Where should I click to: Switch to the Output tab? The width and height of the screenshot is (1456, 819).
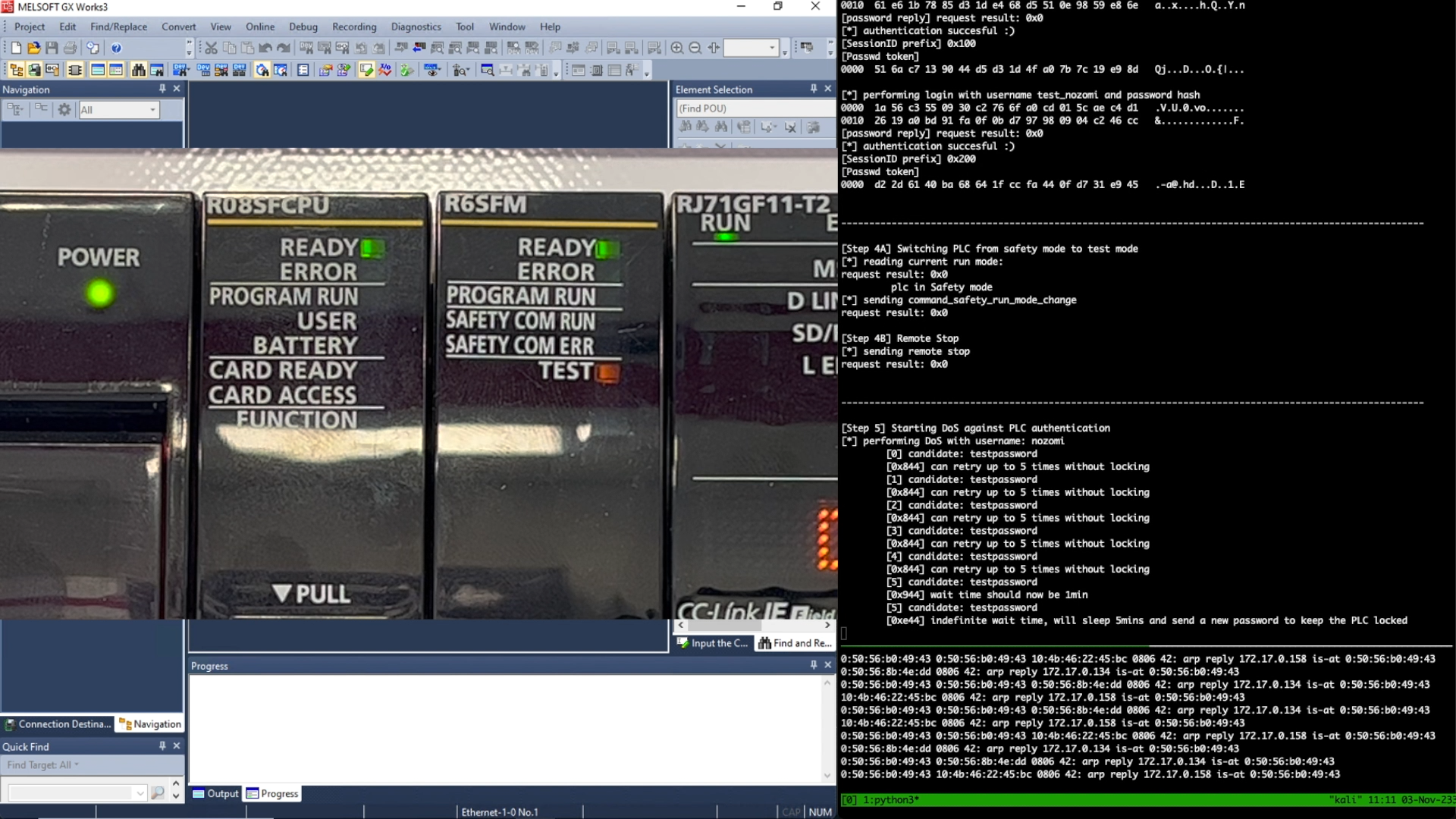point(215,793)
